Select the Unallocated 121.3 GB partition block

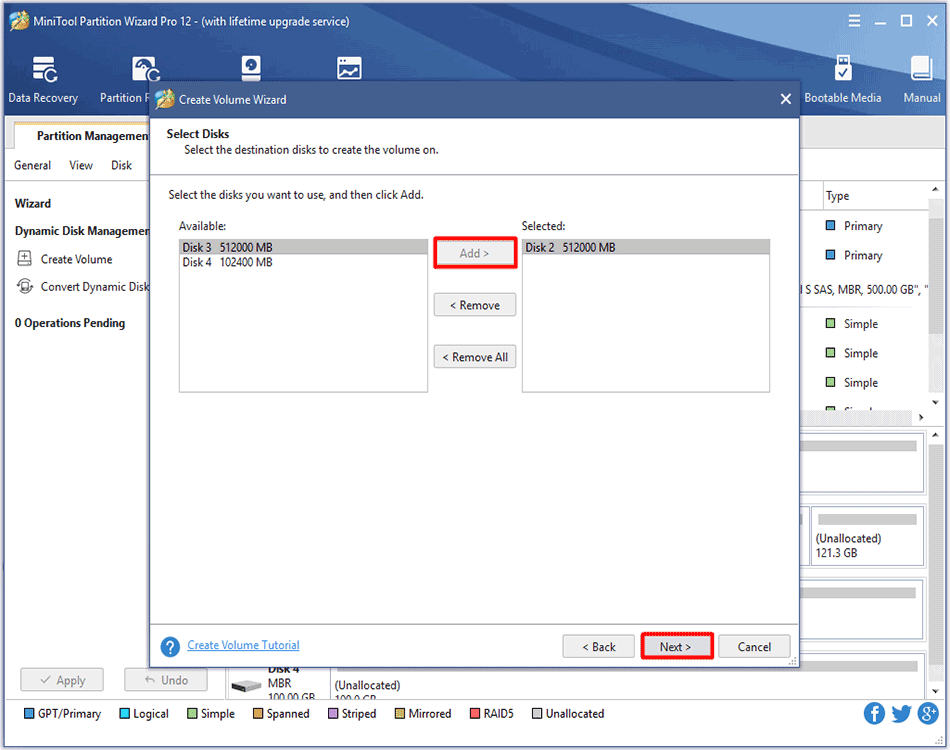(868, 537)
